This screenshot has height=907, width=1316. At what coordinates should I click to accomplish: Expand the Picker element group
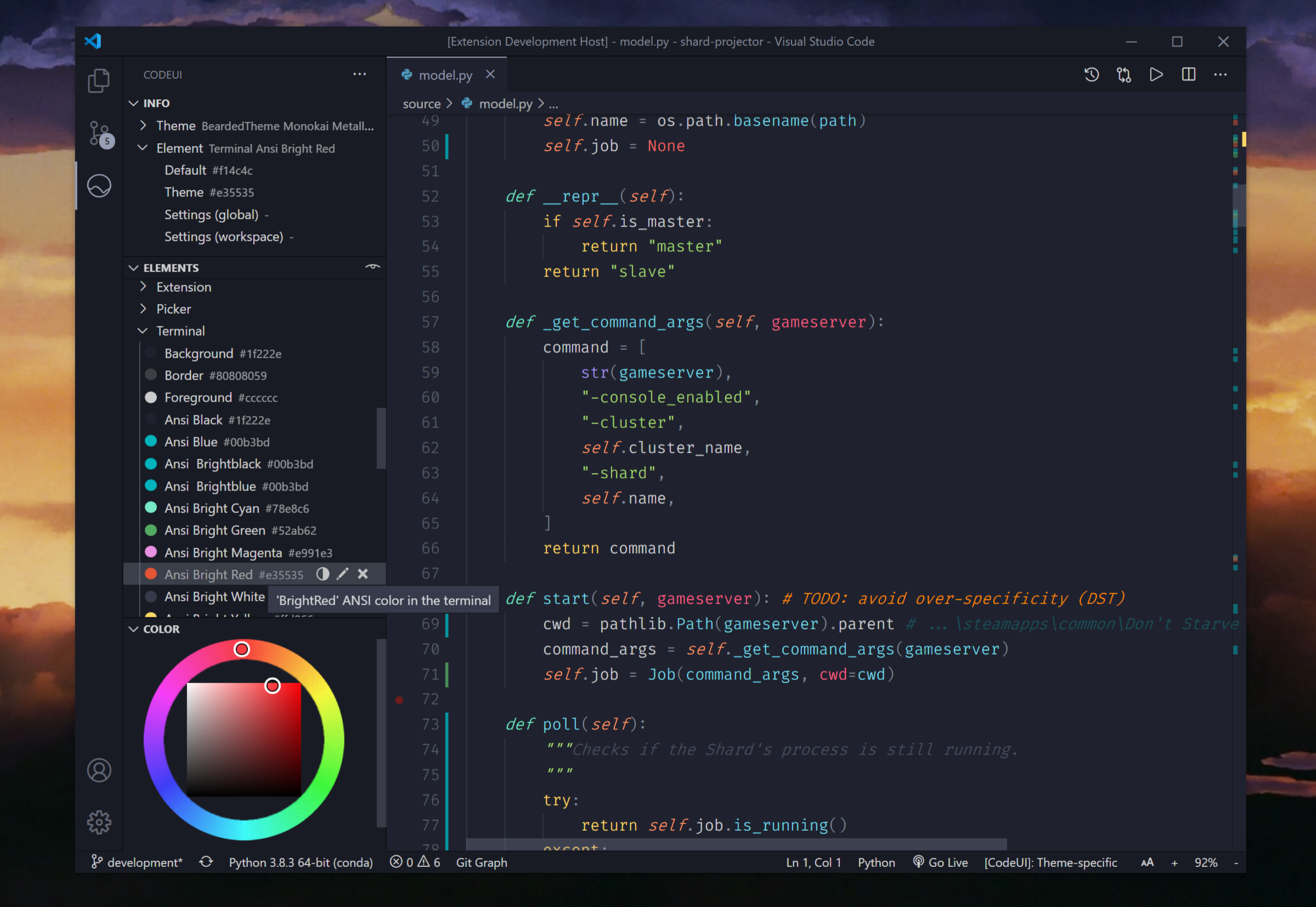coord(144,308)
